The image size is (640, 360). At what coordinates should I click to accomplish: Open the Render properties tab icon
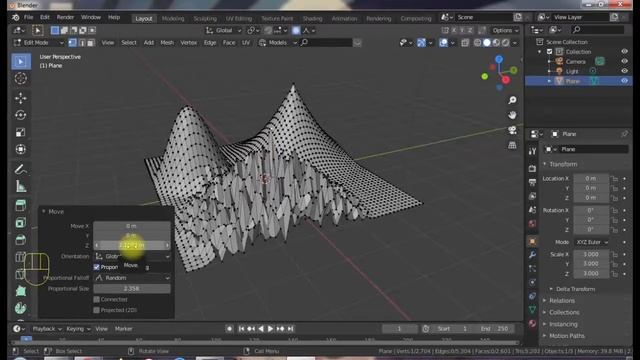click(x=532, y=168)
